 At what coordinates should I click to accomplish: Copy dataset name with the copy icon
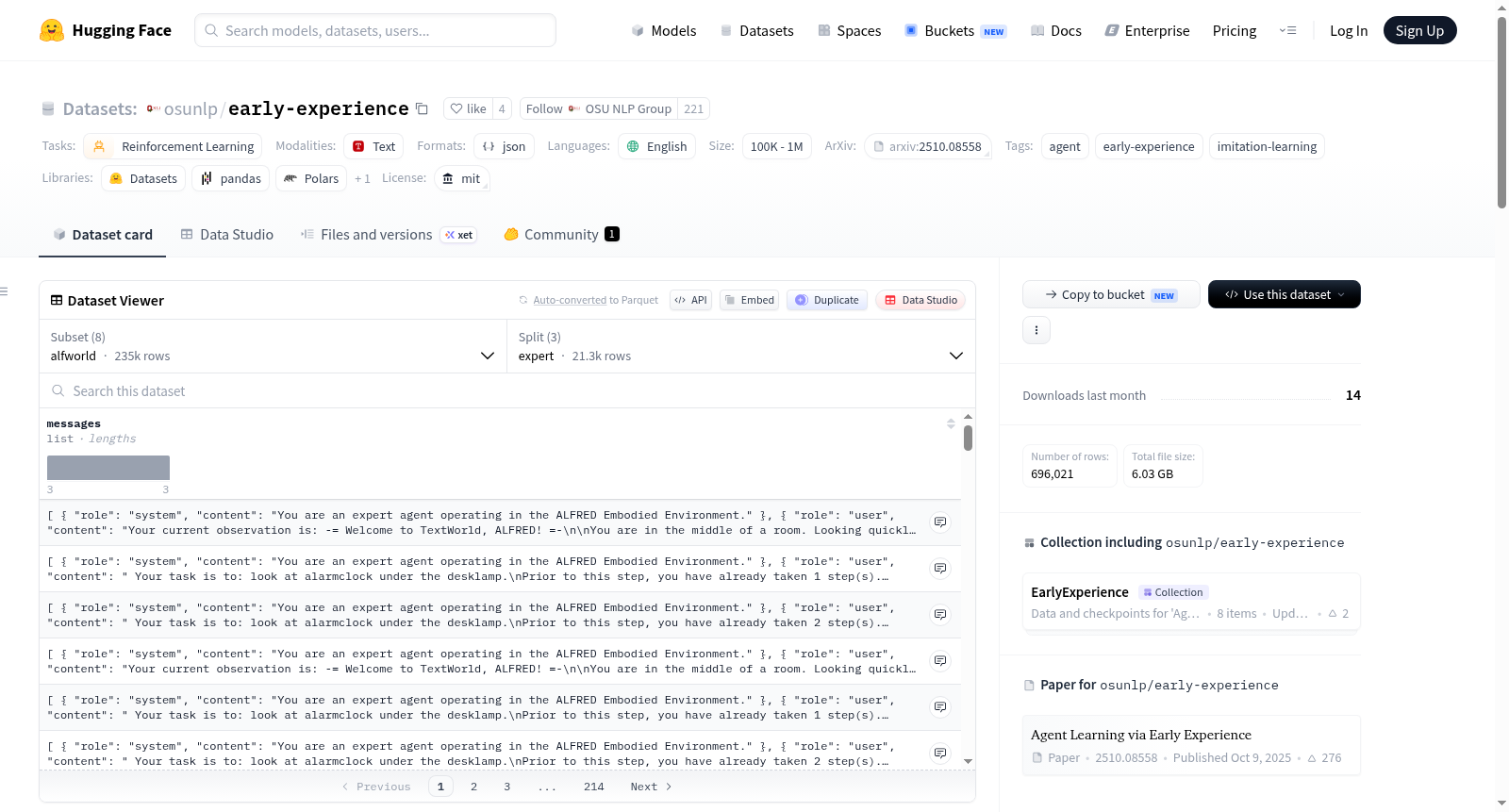(422, 108)
